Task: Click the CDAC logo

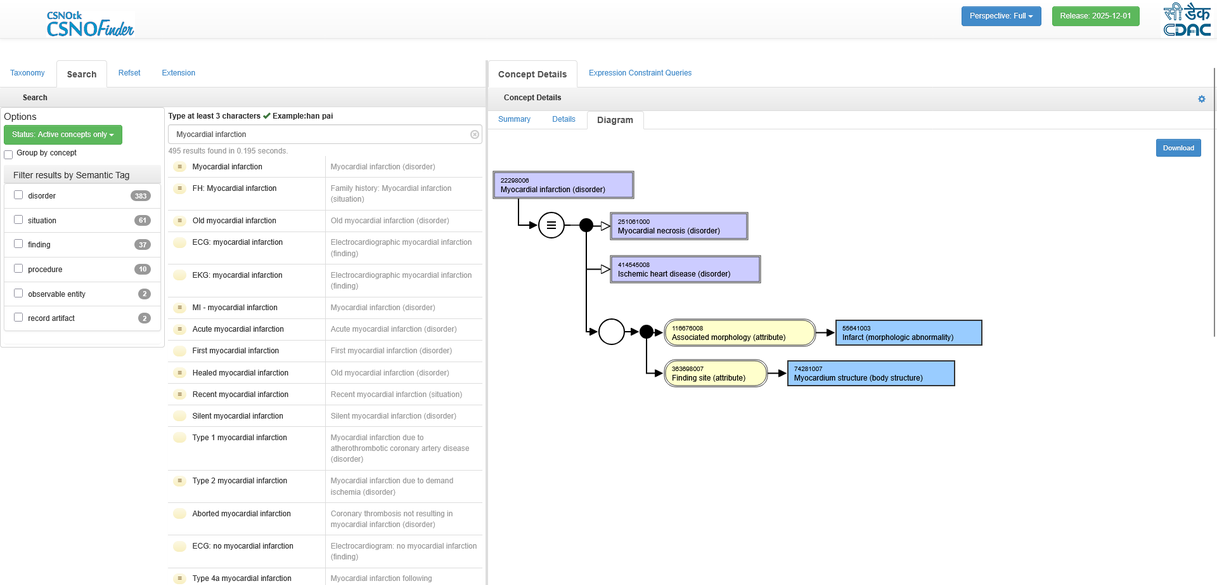Action: (x=1186, y=20)
